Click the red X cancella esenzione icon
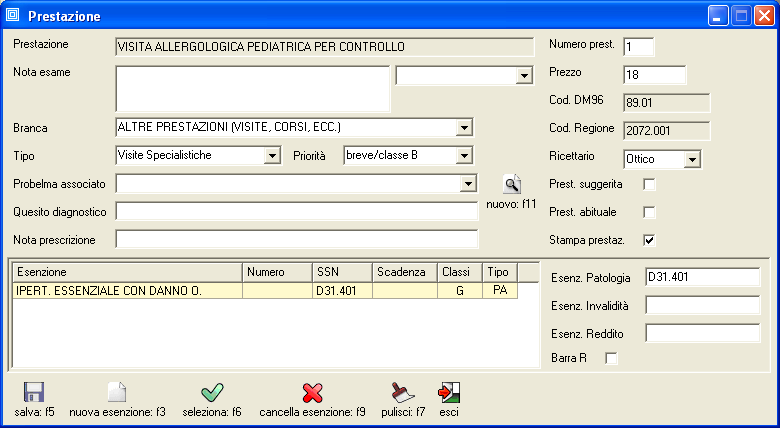Image resolution: width=780 pixels, height=428 pixels. [312, 392]
